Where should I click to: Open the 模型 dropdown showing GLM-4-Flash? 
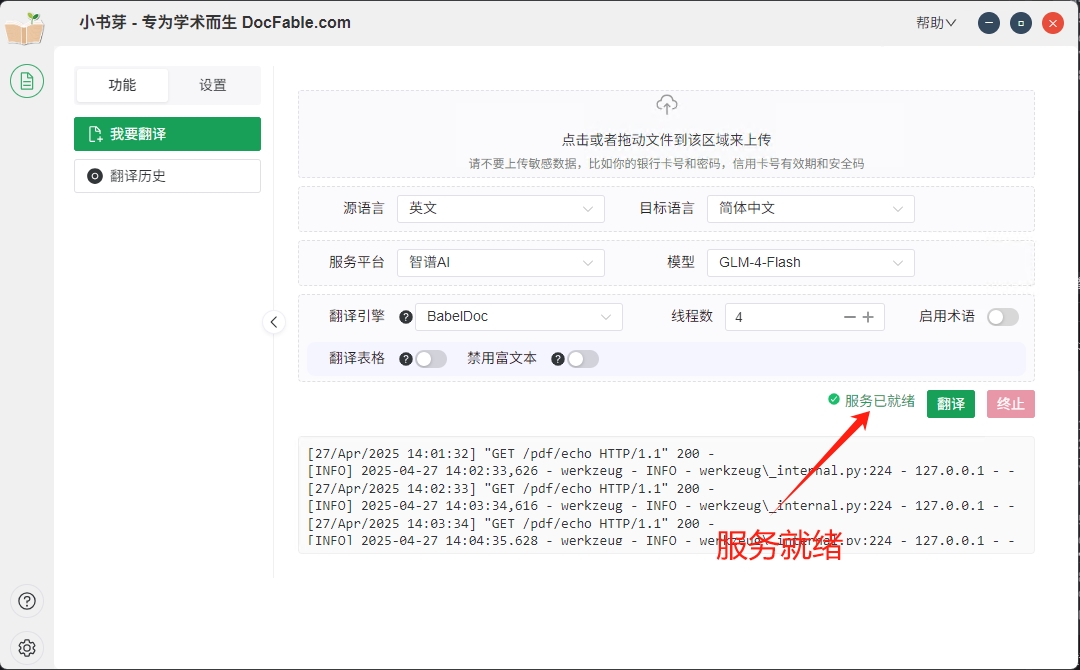point(810,263)
